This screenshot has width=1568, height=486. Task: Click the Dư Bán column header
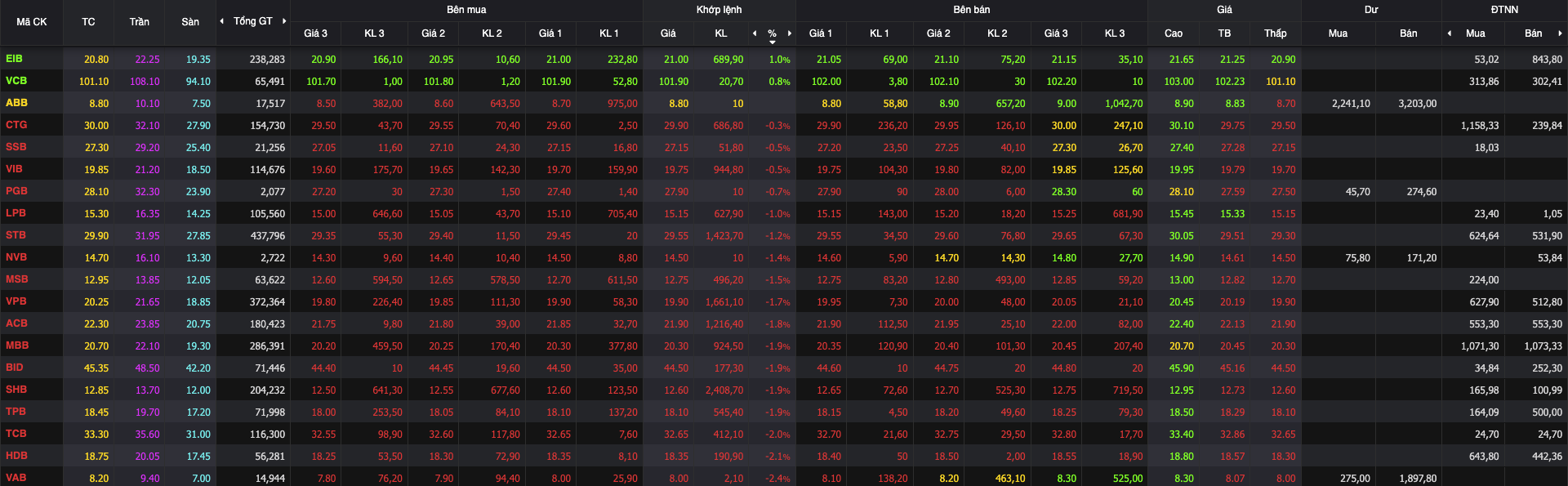(1409, 33)
